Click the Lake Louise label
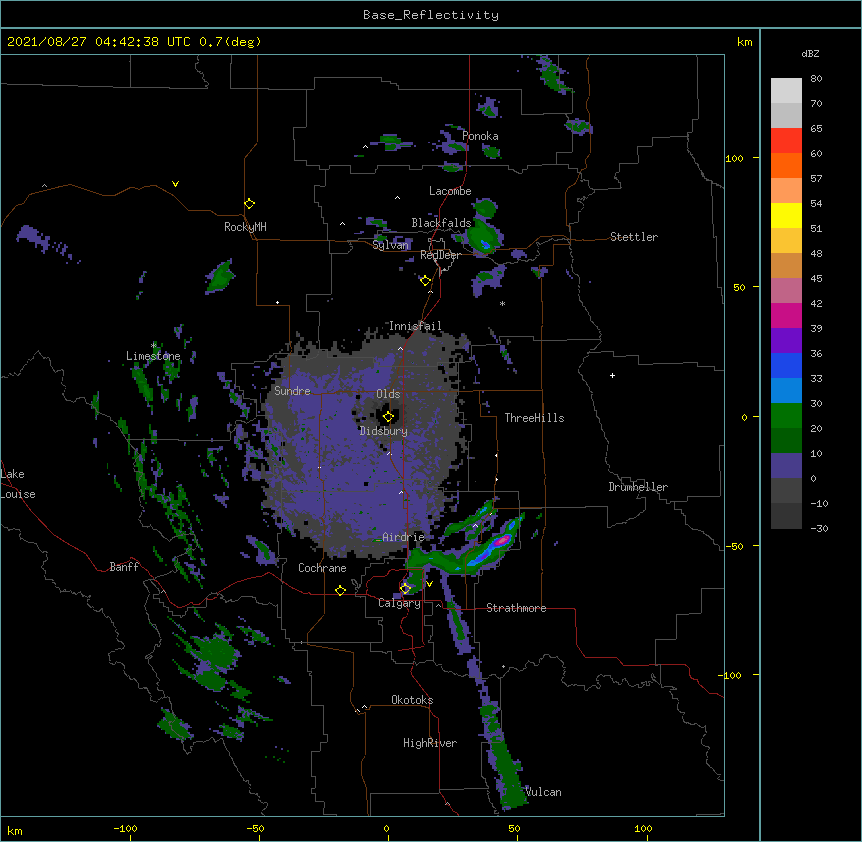The image size is (862, 842). (x=18, y=484)
